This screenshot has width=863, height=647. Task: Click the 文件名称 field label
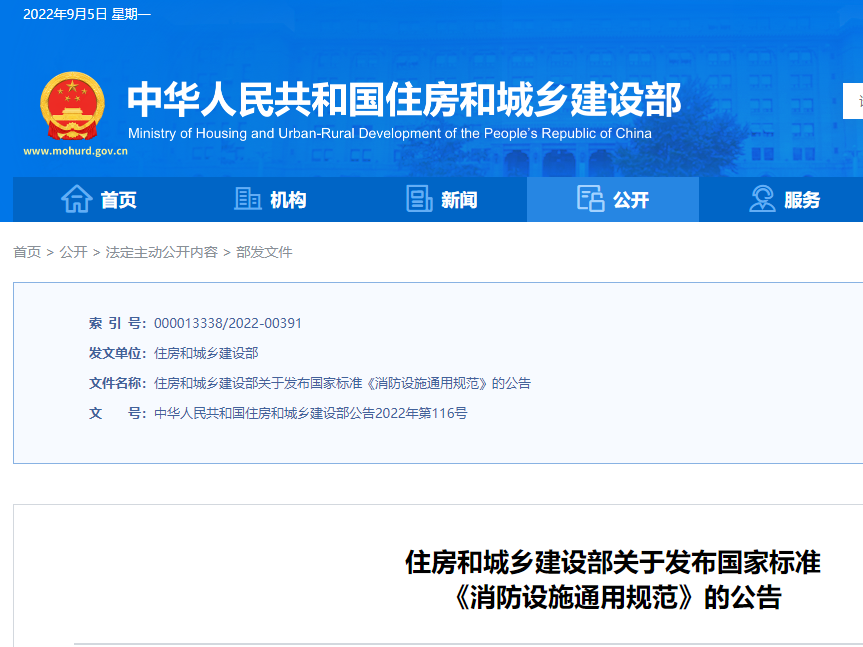click(117, 383)
